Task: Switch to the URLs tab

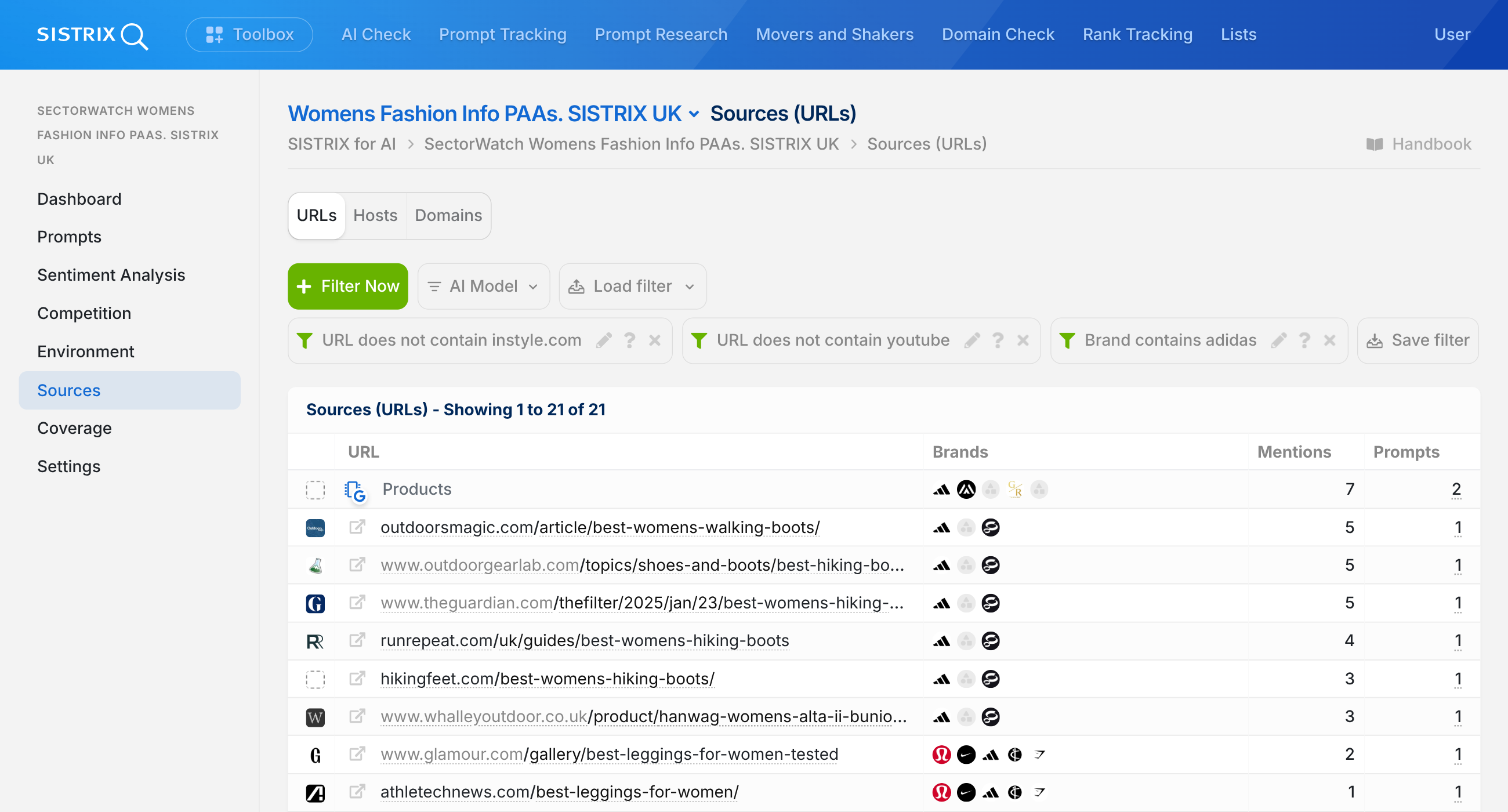Action: pyautogui.click(x=317, y=215)
